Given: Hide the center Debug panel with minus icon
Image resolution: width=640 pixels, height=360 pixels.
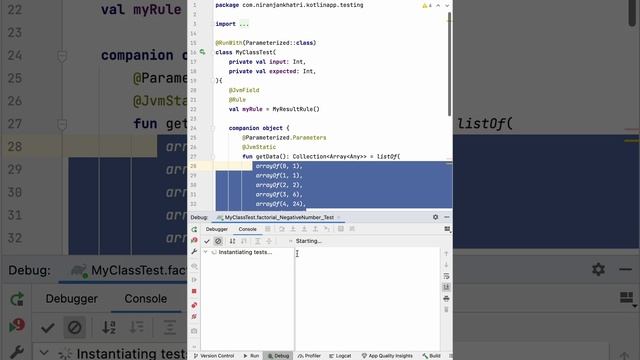Looking at the screenshot, I should [x=447, y=217].
